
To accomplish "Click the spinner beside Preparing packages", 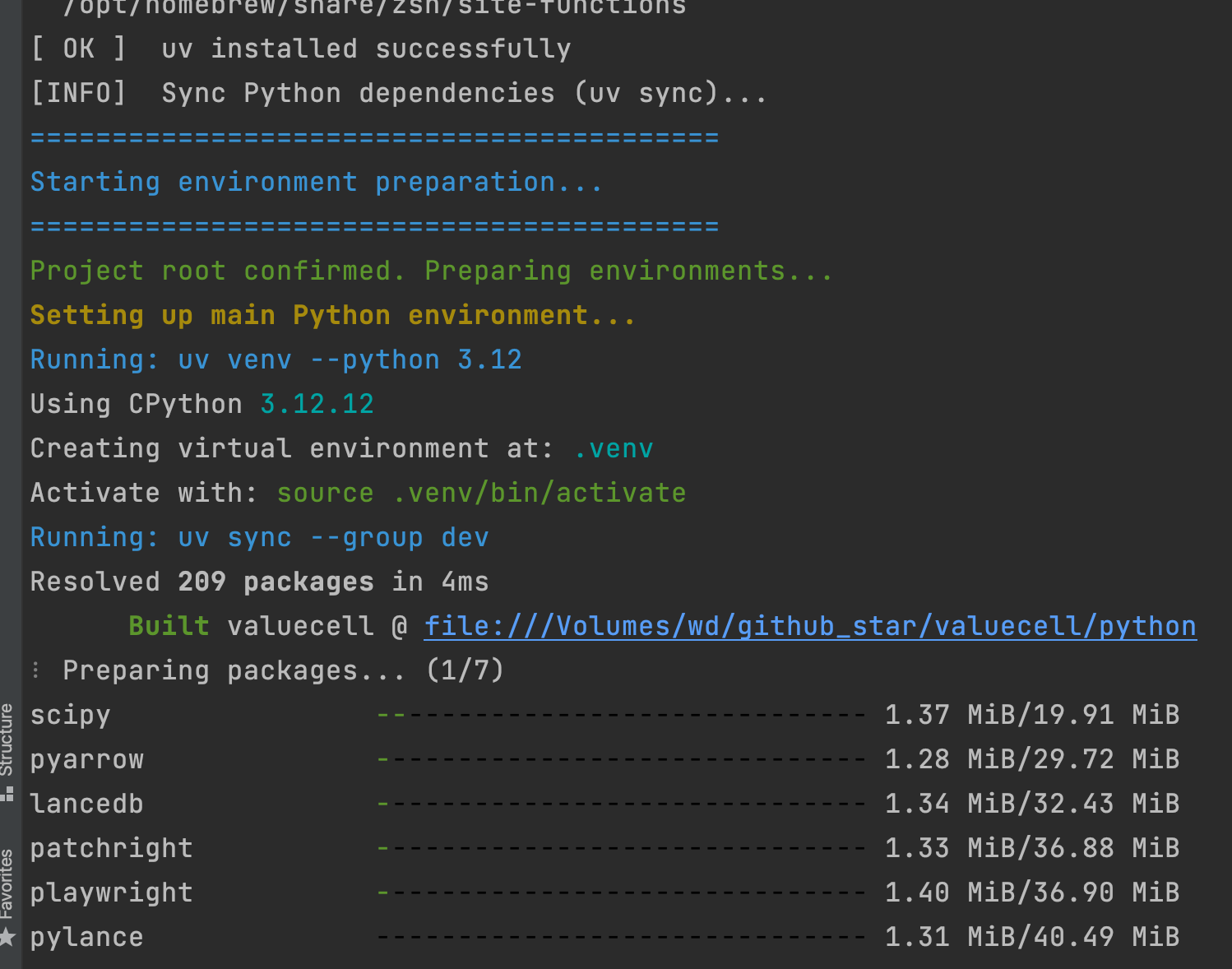I will (35, 670).
